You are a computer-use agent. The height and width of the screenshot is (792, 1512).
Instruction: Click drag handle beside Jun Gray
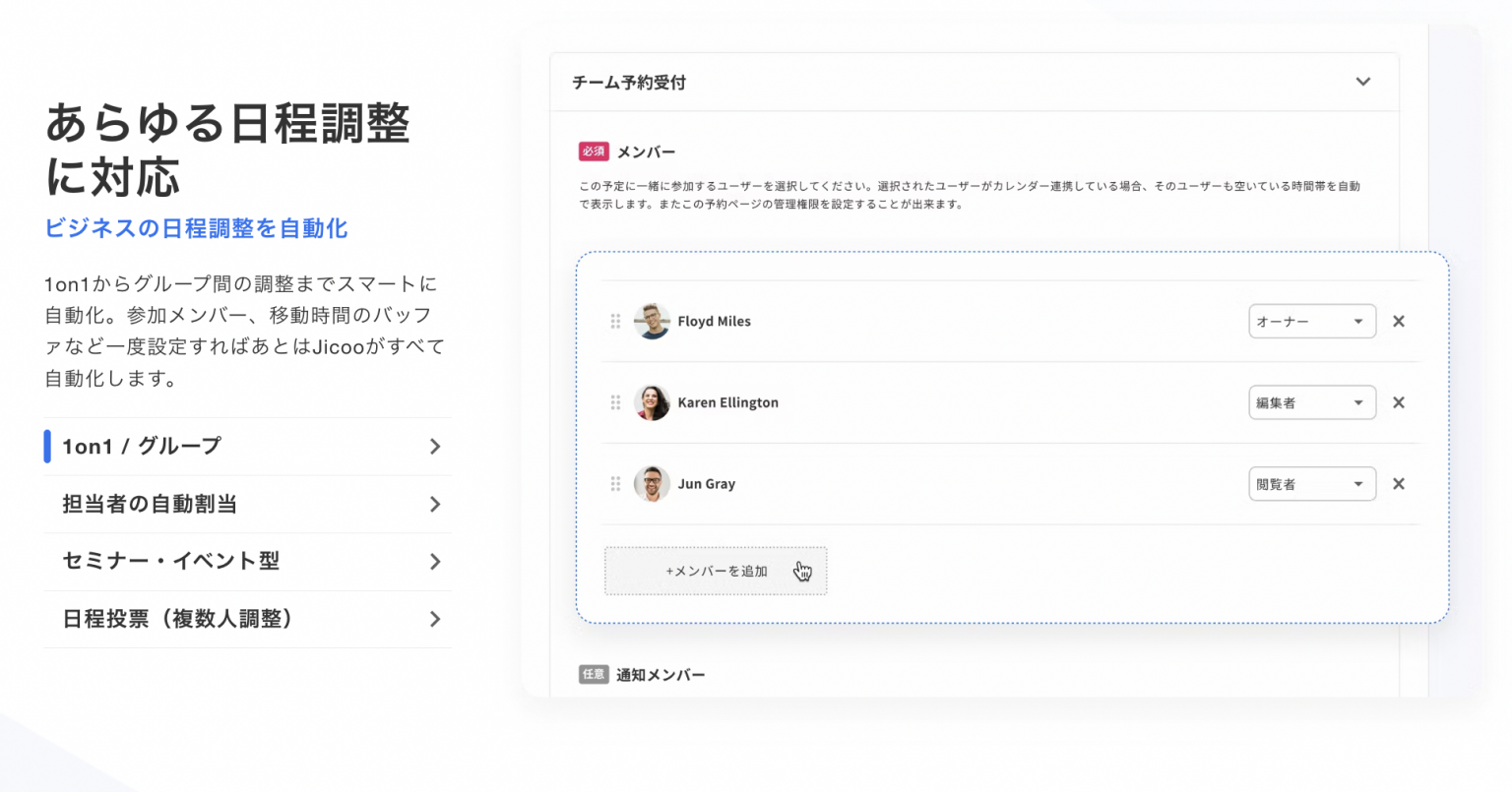point(615,484)
